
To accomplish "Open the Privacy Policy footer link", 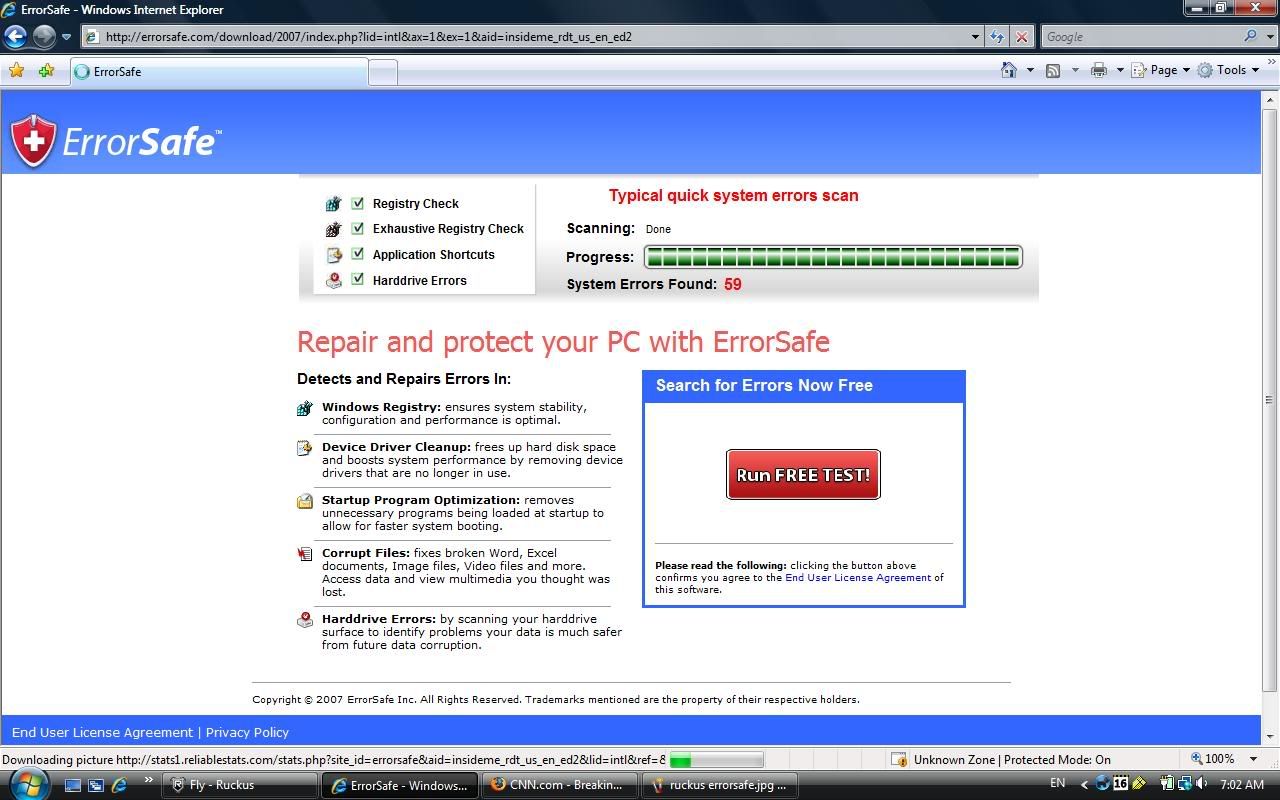I will pyautogui.click(x=247, y=732).
